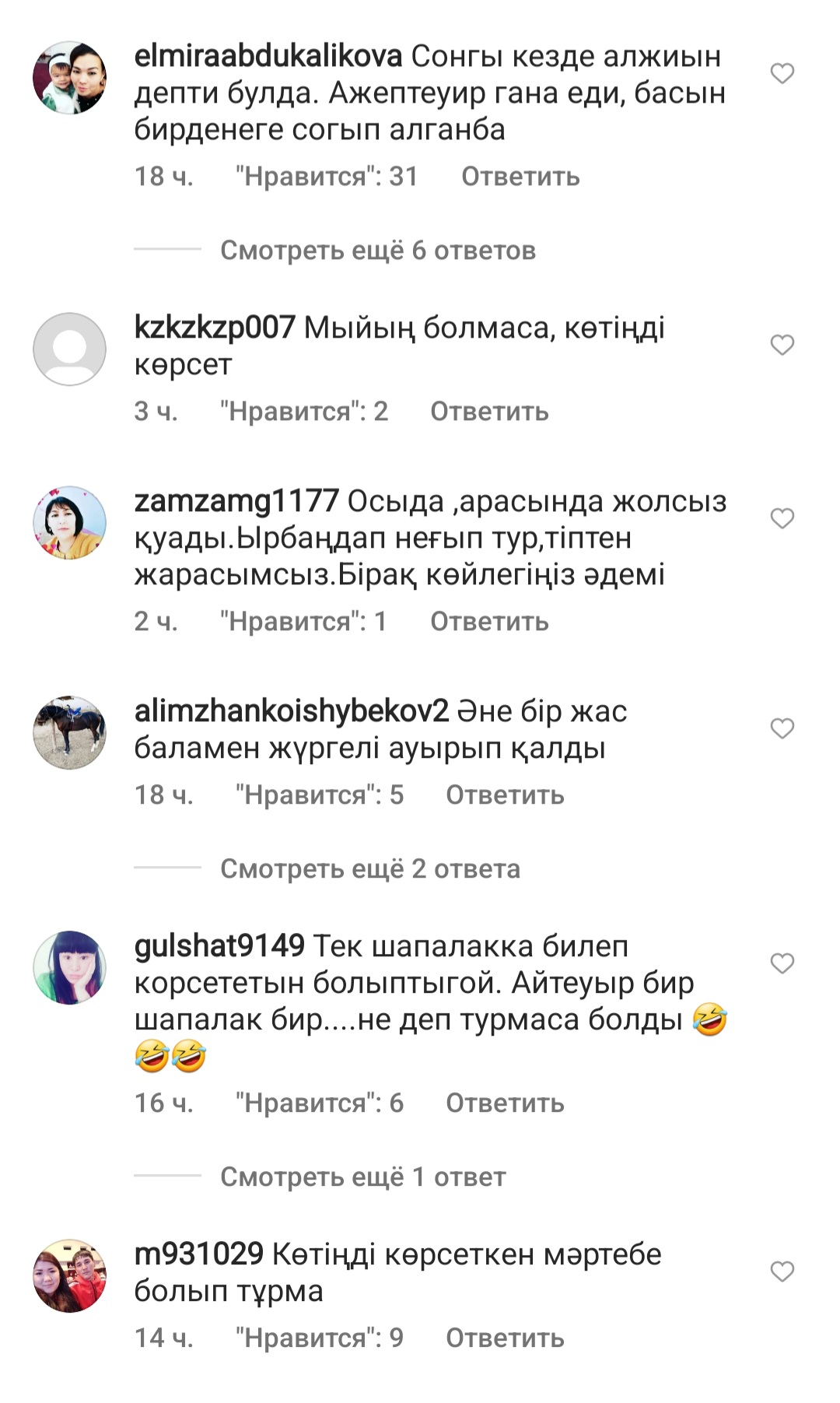The image size is (840, 1403).
Task: Like the comment by elmiraabdukalikova
Action: tap(782, 74)
